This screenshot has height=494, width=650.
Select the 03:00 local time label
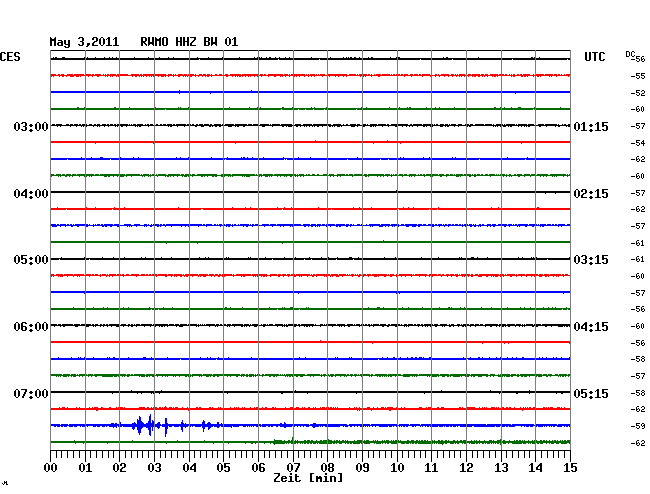click(31, 127)
